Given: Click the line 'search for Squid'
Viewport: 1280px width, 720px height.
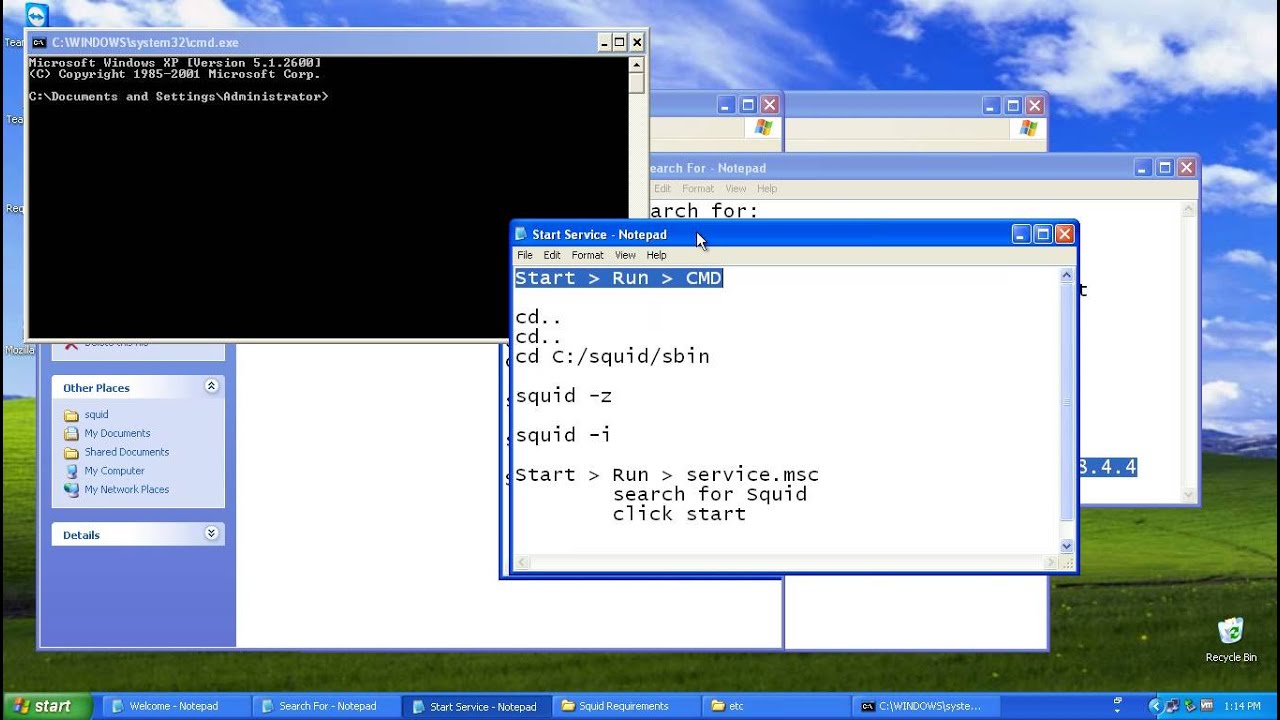Looking at the screenshot, I should coord(710,494).
